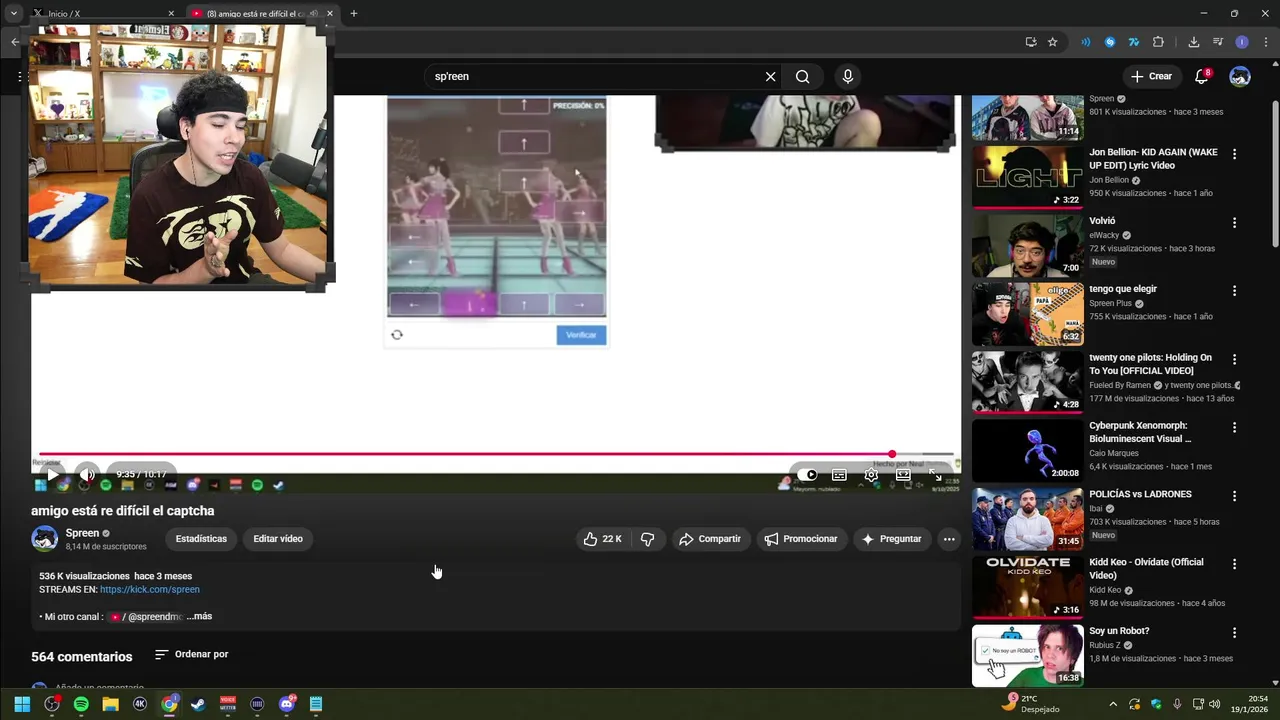The width and height of the screenshot is (1280, 720).
Task: Start voice search with the microphone
Action: (848, 77)
